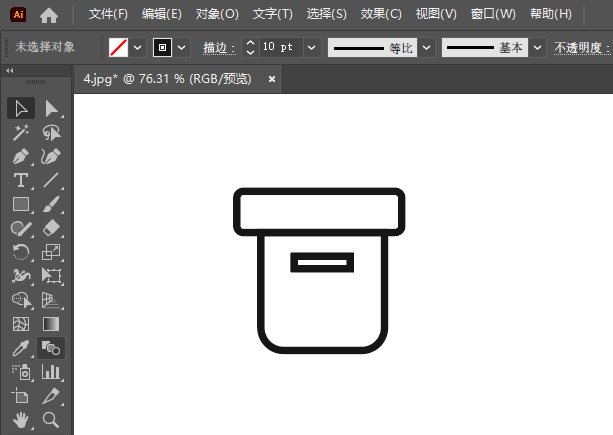The height and width of the screenshot is (435, 613).
Task: Expand the stroke weight dropdown
Action: click(312, 47)
